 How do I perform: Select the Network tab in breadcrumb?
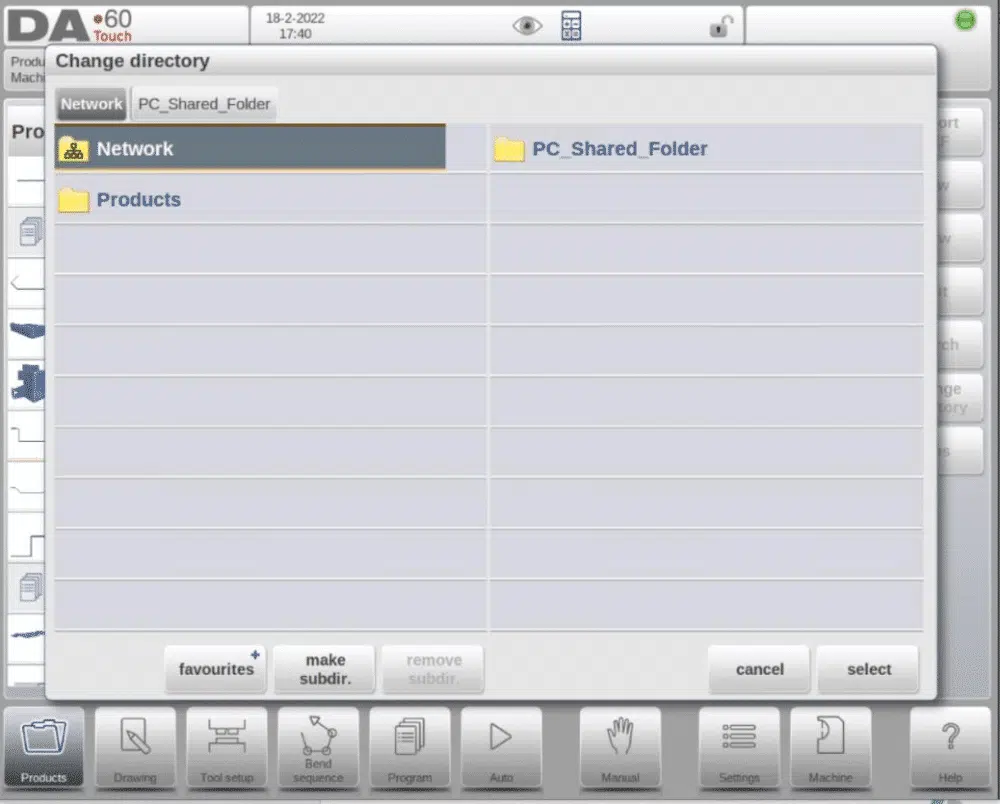click(91, 104)
